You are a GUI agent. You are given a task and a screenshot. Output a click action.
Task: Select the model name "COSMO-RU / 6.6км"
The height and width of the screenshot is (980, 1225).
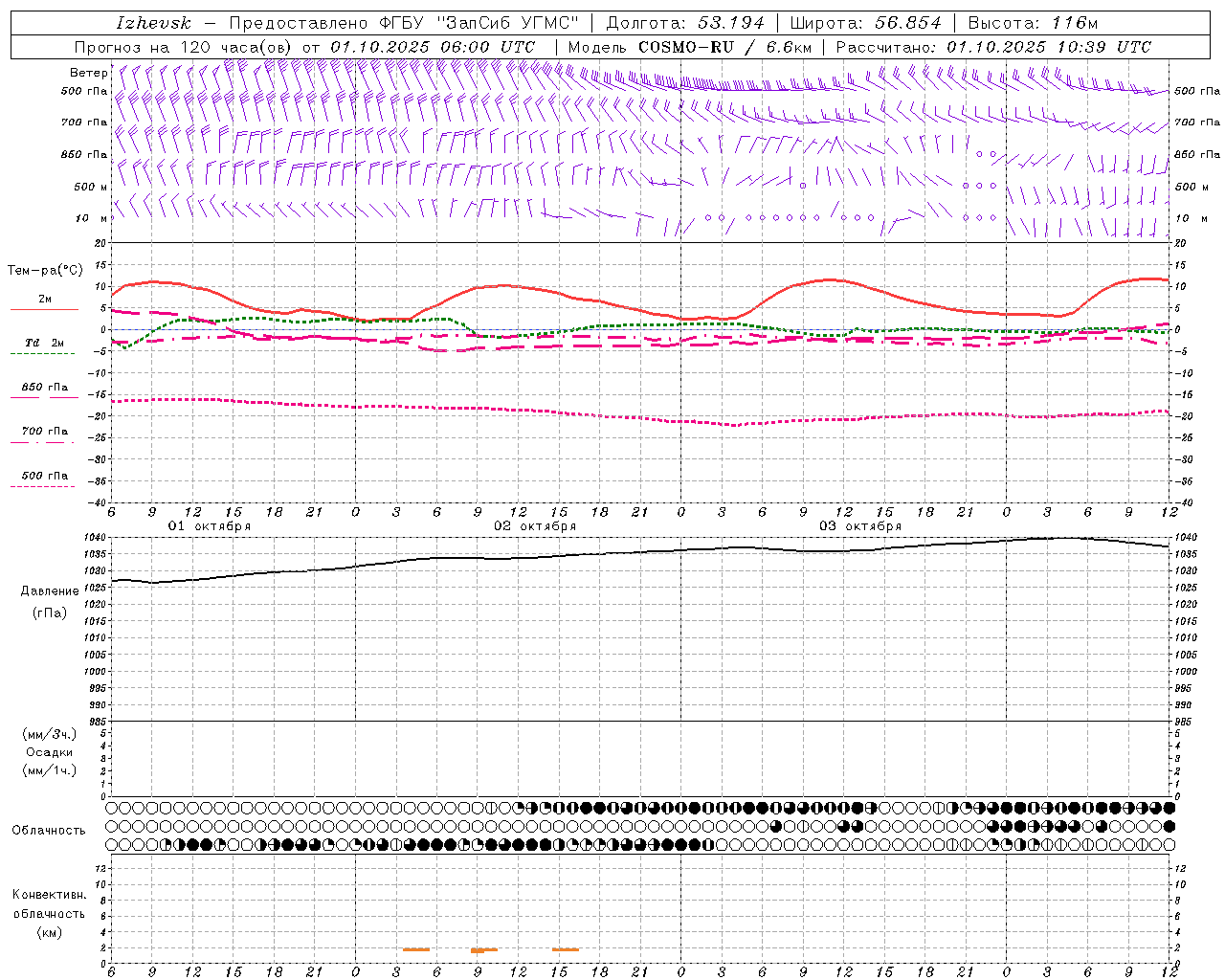[724, 47]
